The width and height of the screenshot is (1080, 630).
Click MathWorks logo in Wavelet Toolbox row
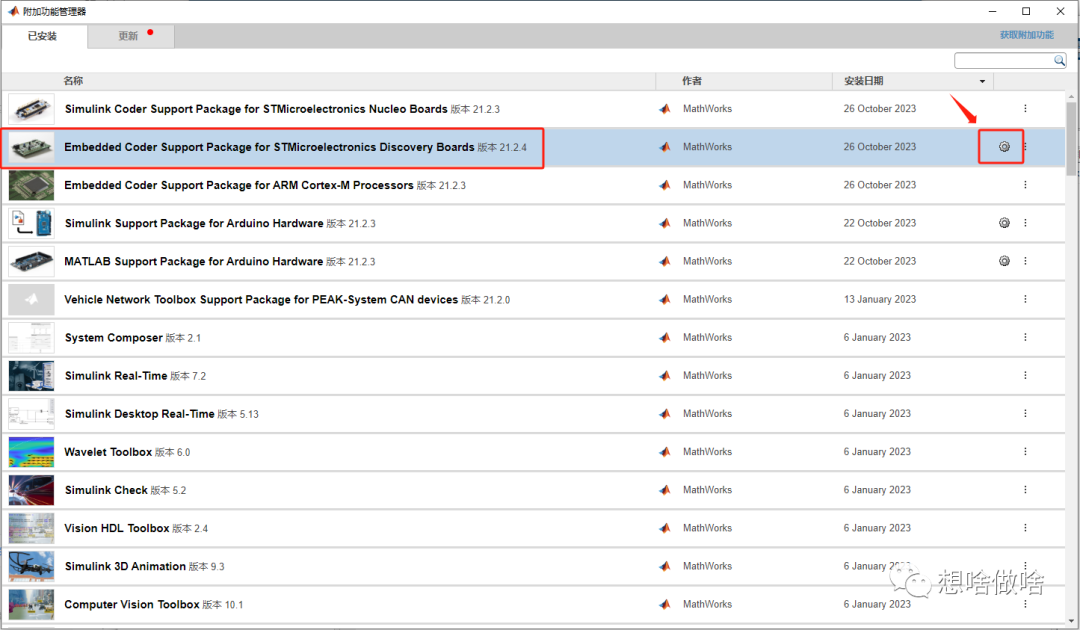click(x=665, y=452)
